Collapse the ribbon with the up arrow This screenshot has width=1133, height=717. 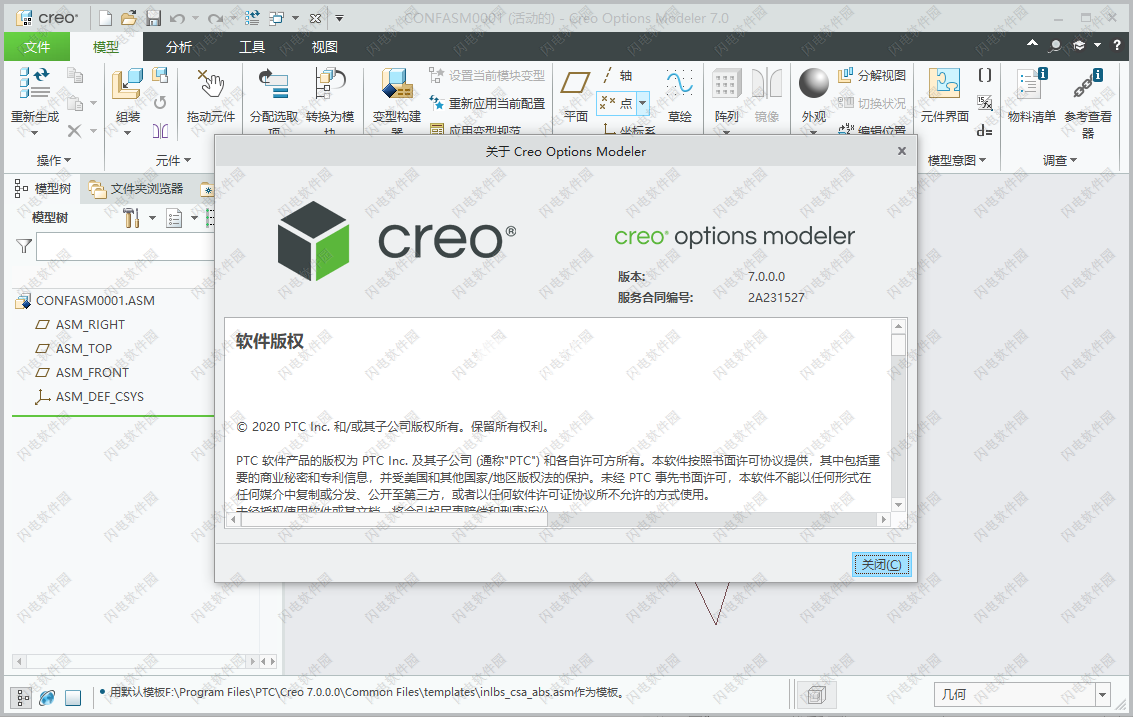[1033, 44]
